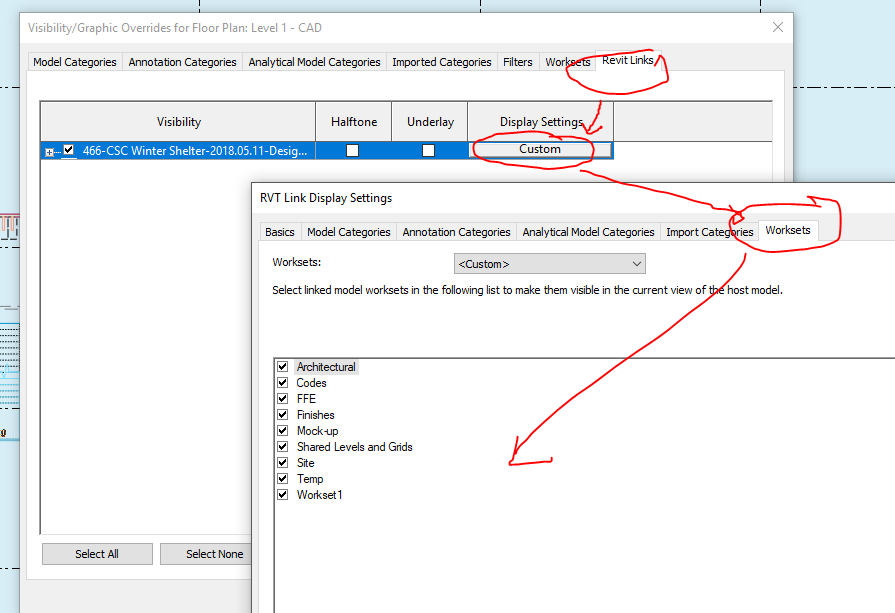Select the FFE workset label

[x=307, y=399]
